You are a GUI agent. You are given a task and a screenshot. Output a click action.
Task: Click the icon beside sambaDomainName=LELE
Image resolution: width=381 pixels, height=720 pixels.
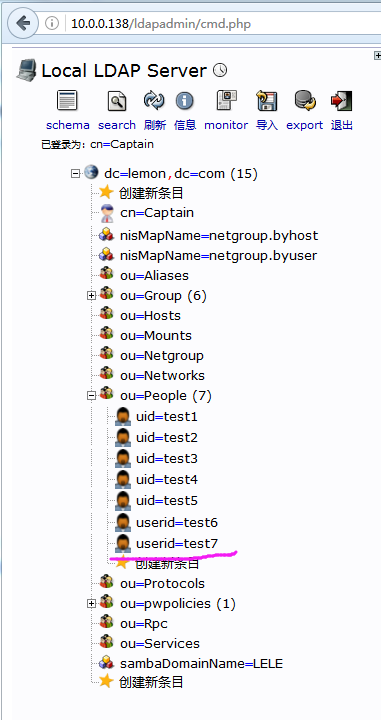[106, 663]
